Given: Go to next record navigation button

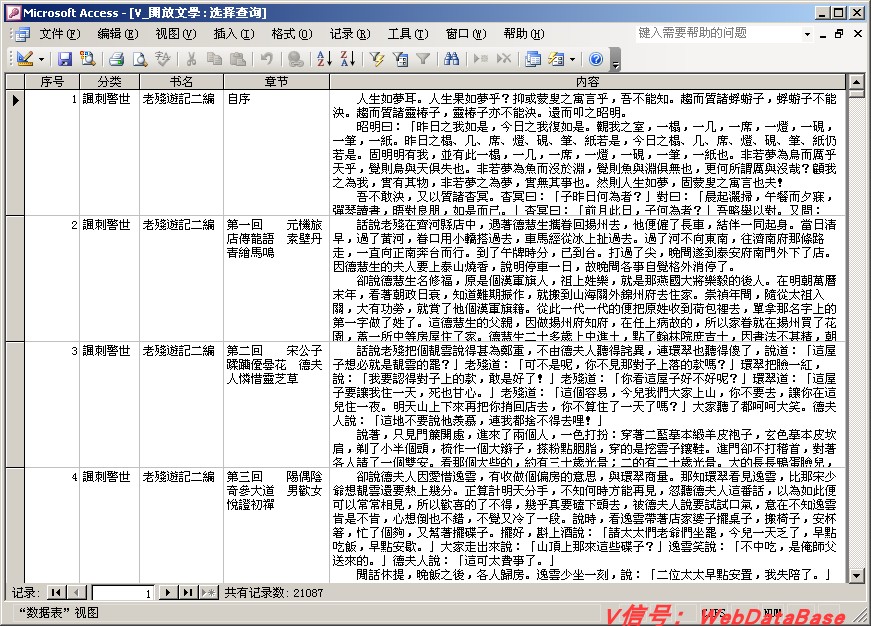Looking at the screenshot, I should click(x=167, y=593).
